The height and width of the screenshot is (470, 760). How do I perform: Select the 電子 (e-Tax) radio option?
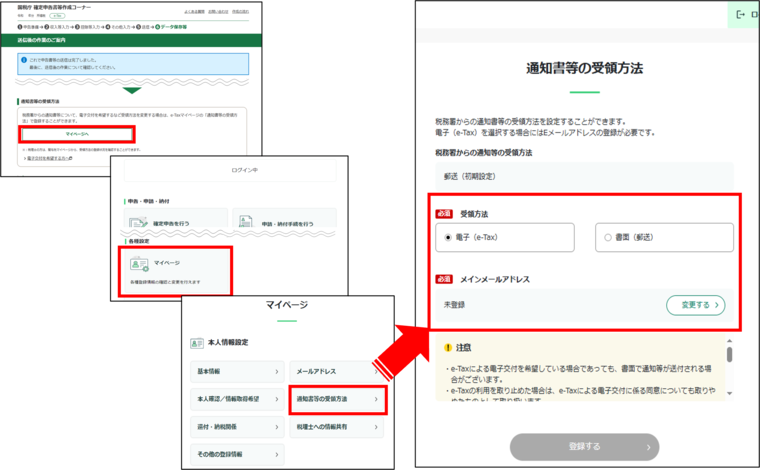(505, 237)
